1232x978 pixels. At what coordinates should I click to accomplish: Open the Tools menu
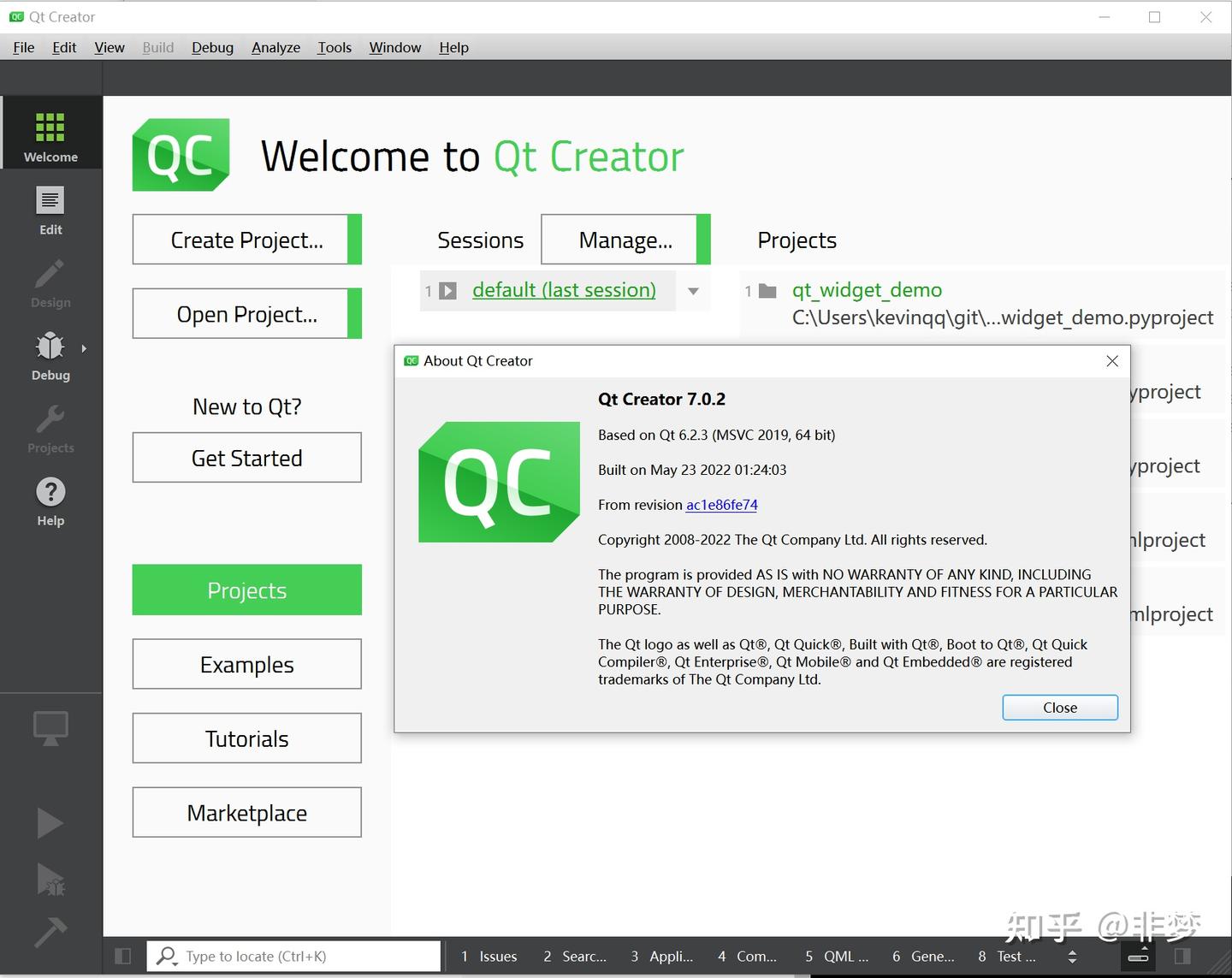coord(334,47)
